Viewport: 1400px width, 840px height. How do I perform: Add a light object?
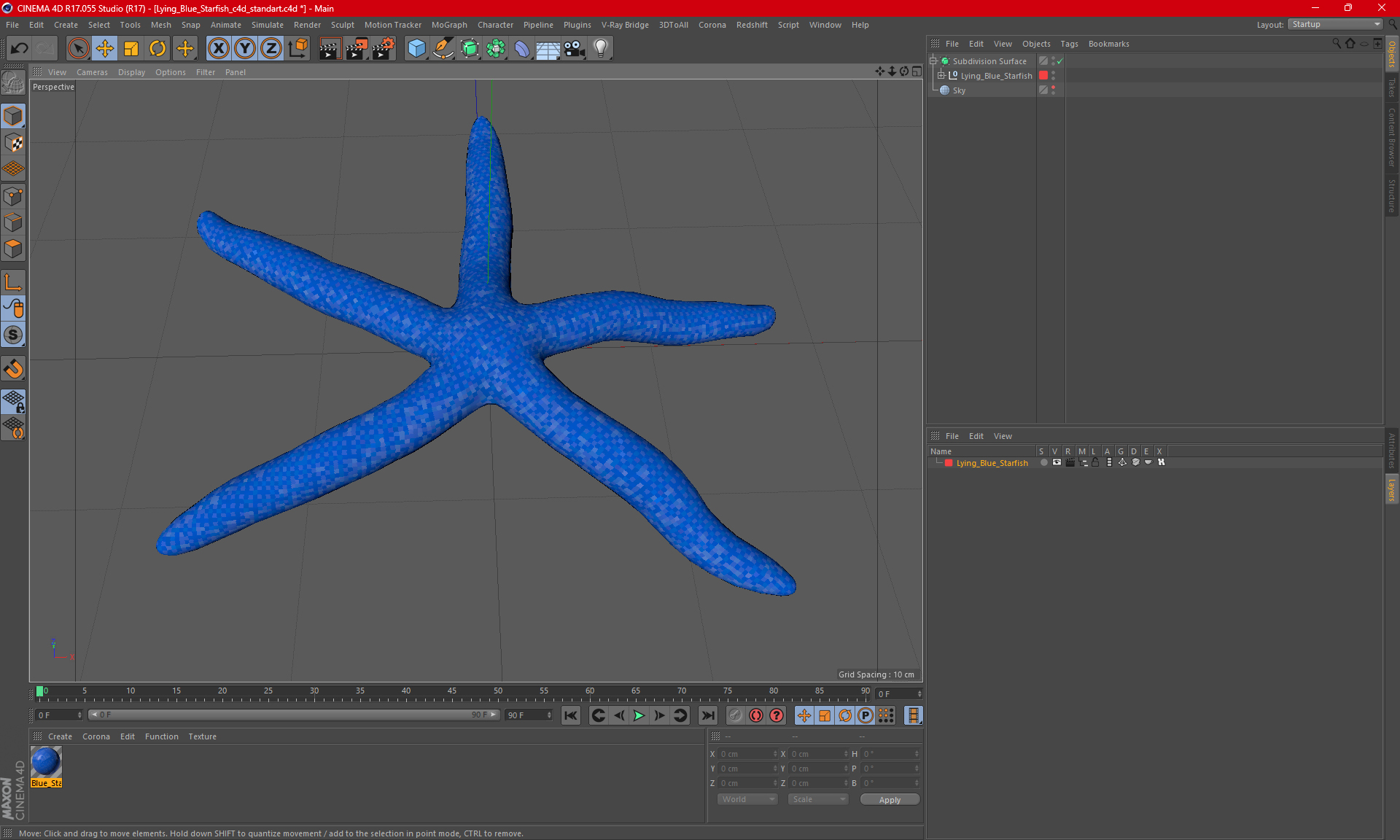click(x=601, y=49)
